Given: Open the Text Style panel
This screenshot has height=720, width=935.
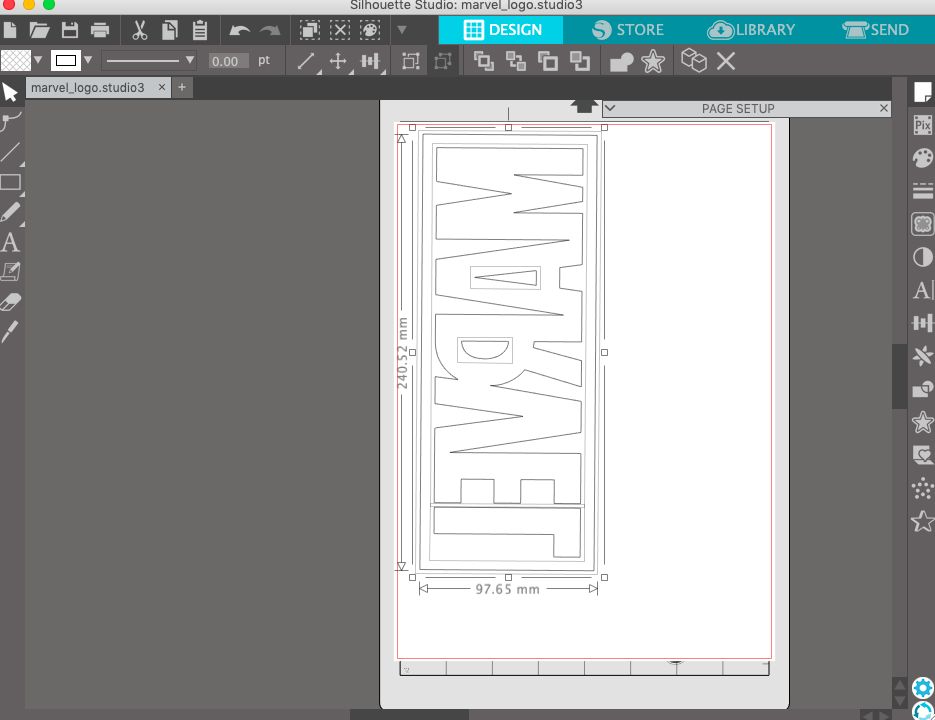Looking at the screenshot, I should click(922, 290).
